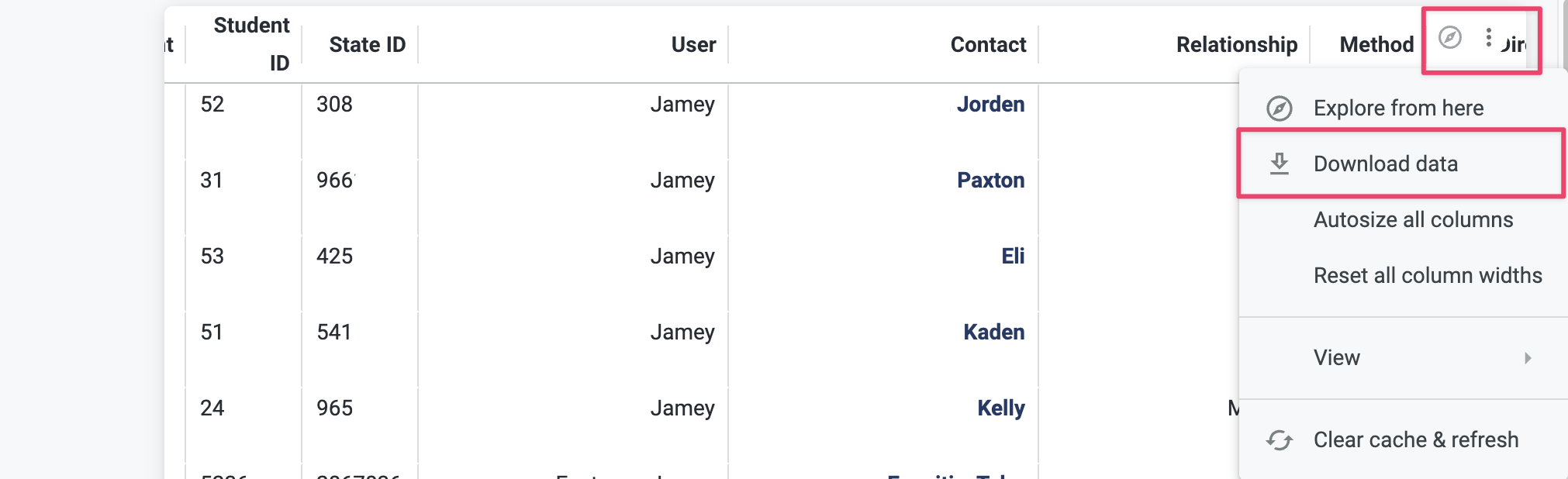The image size is (1568, 479).
Task: Select Reset all column widths
Action: [1428, 276]
